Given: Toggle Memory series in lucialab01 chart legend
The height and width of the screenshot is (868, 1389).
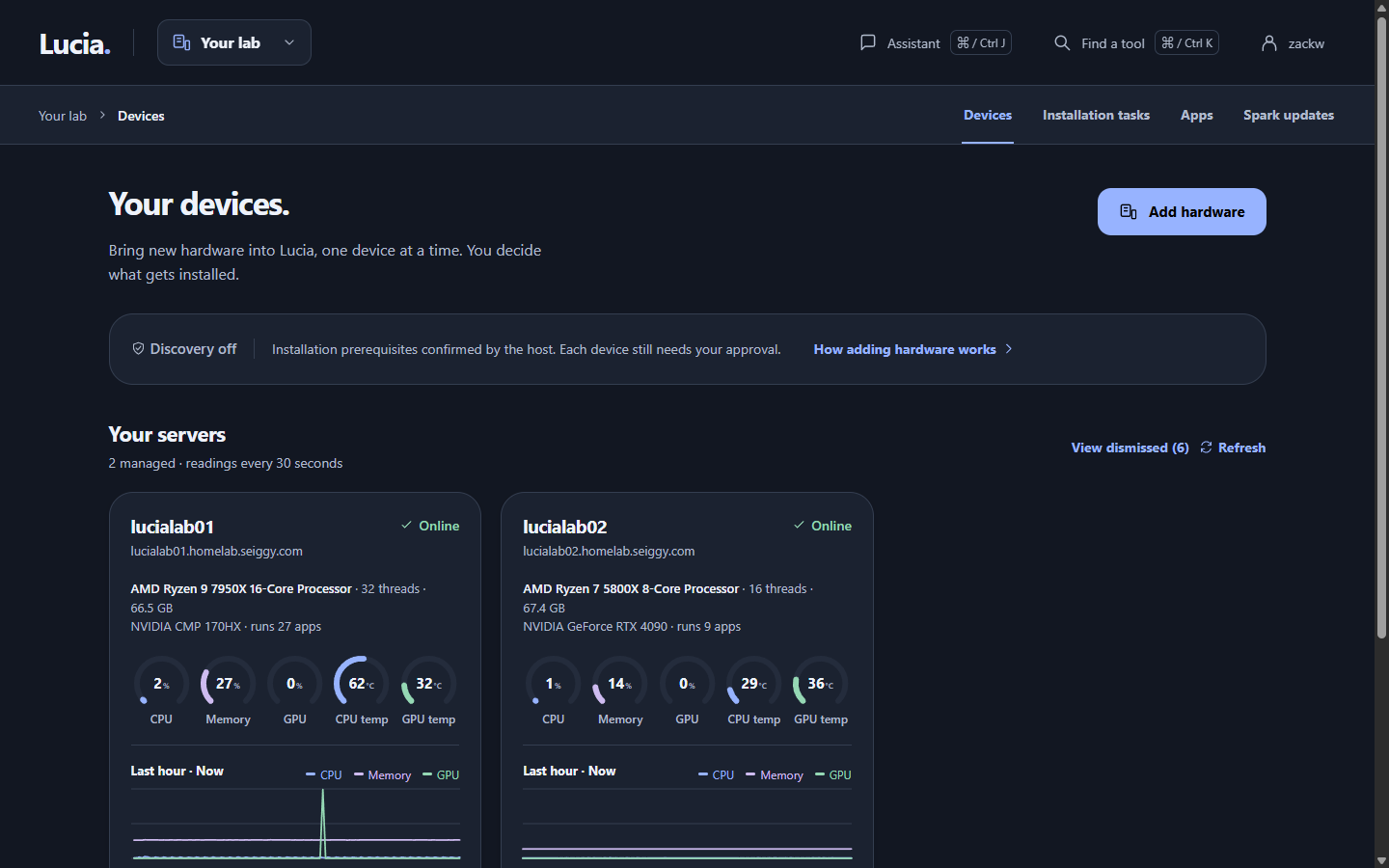Looking at the screenshot, I should [x=383, y=774].
